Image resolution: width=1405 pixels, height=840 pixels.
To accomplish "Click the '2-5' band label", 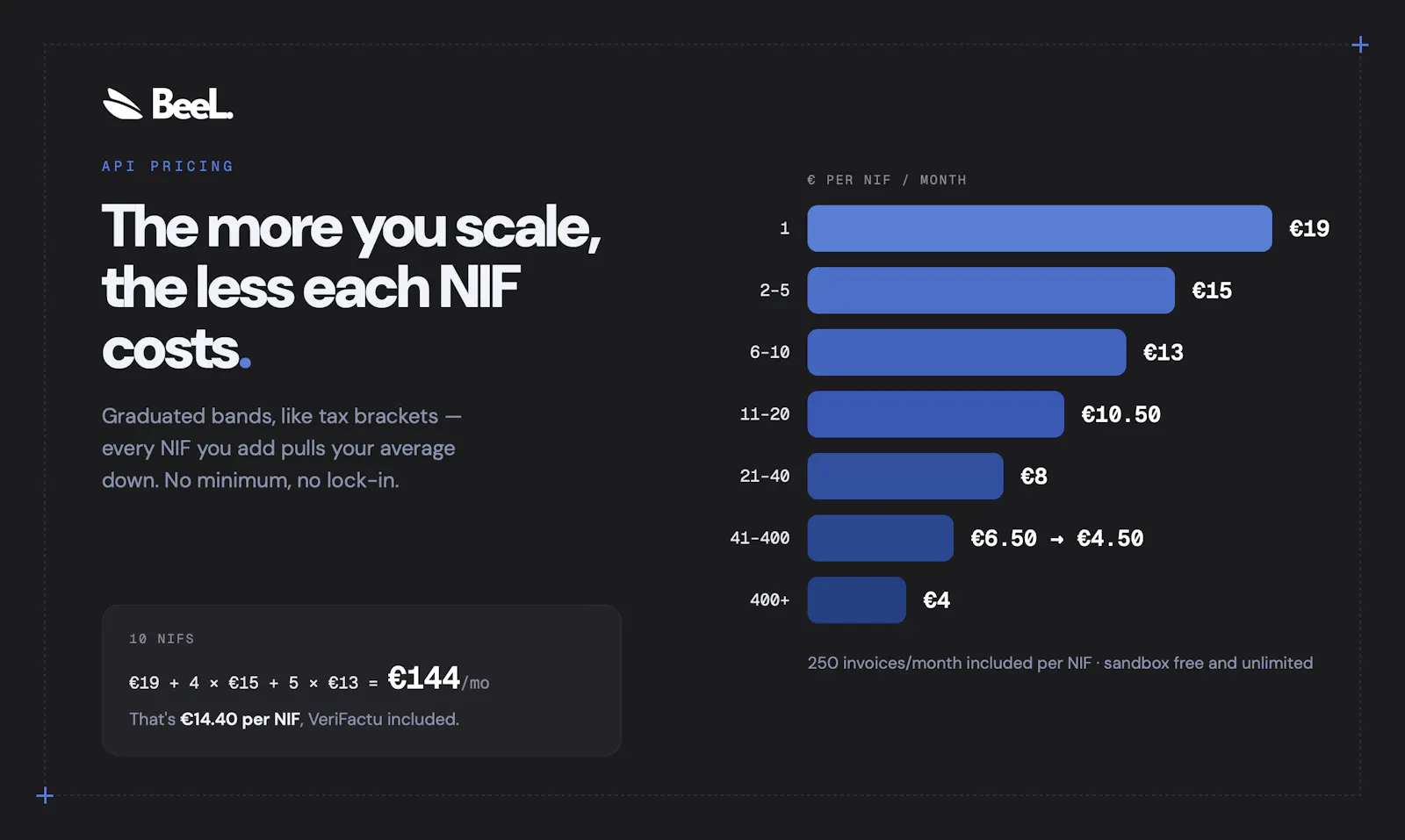I will tap(775, 291).
